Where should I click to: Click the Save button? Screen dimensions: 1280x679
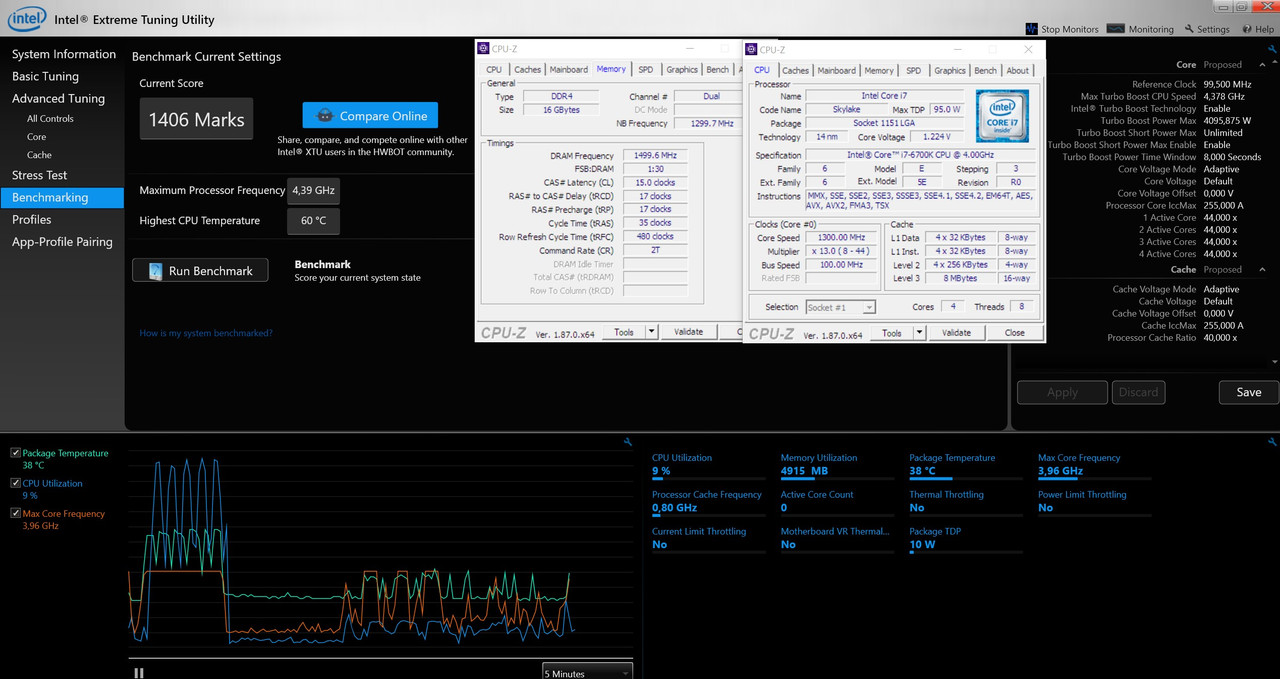[1248, 392]
